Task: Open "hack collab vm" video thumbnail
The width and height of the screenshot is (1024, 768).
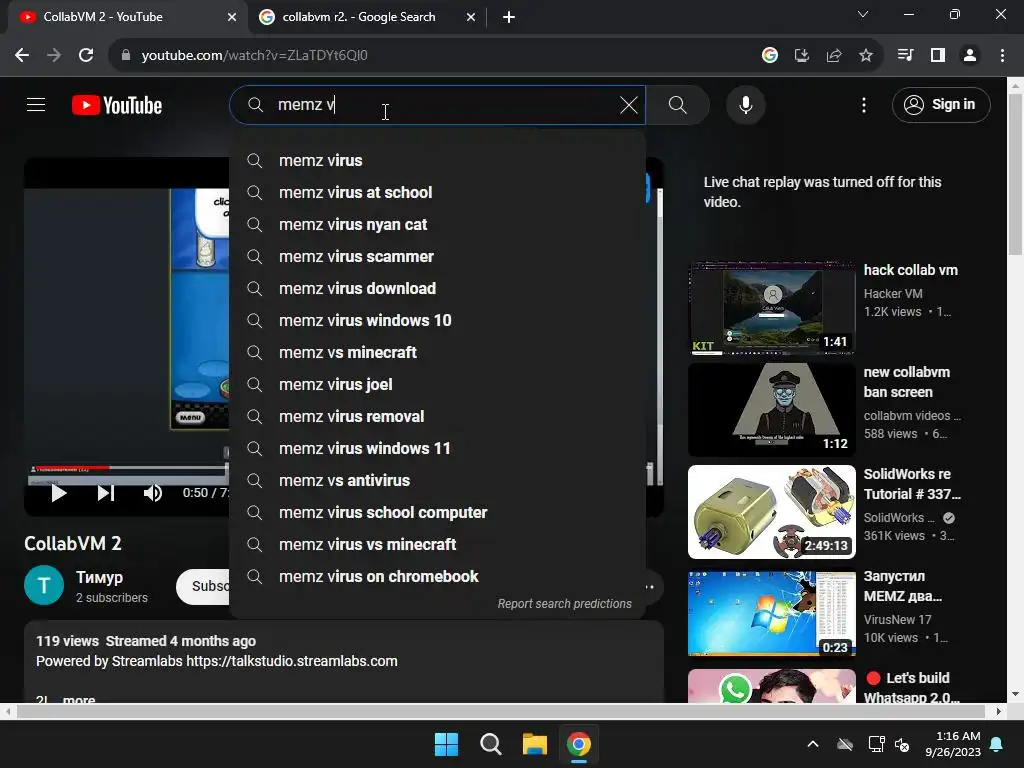Action: 771,308
